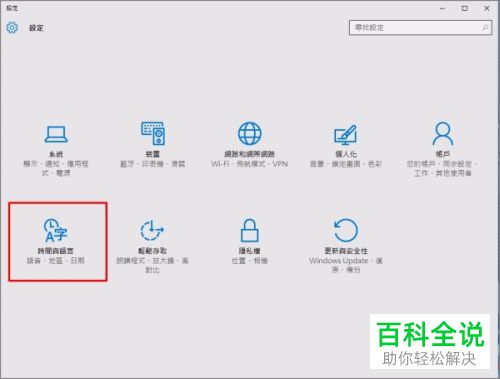This screenshot has height=379, width=500.
Task: Click the 更新與安全性 label text
Action: [346, 251]
